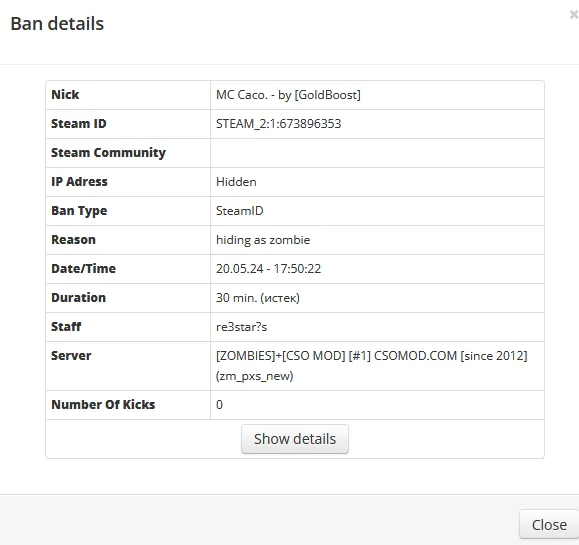Click the Number Of Kicks value 0
Screen dimensions: 579x545
pos(219,405)
